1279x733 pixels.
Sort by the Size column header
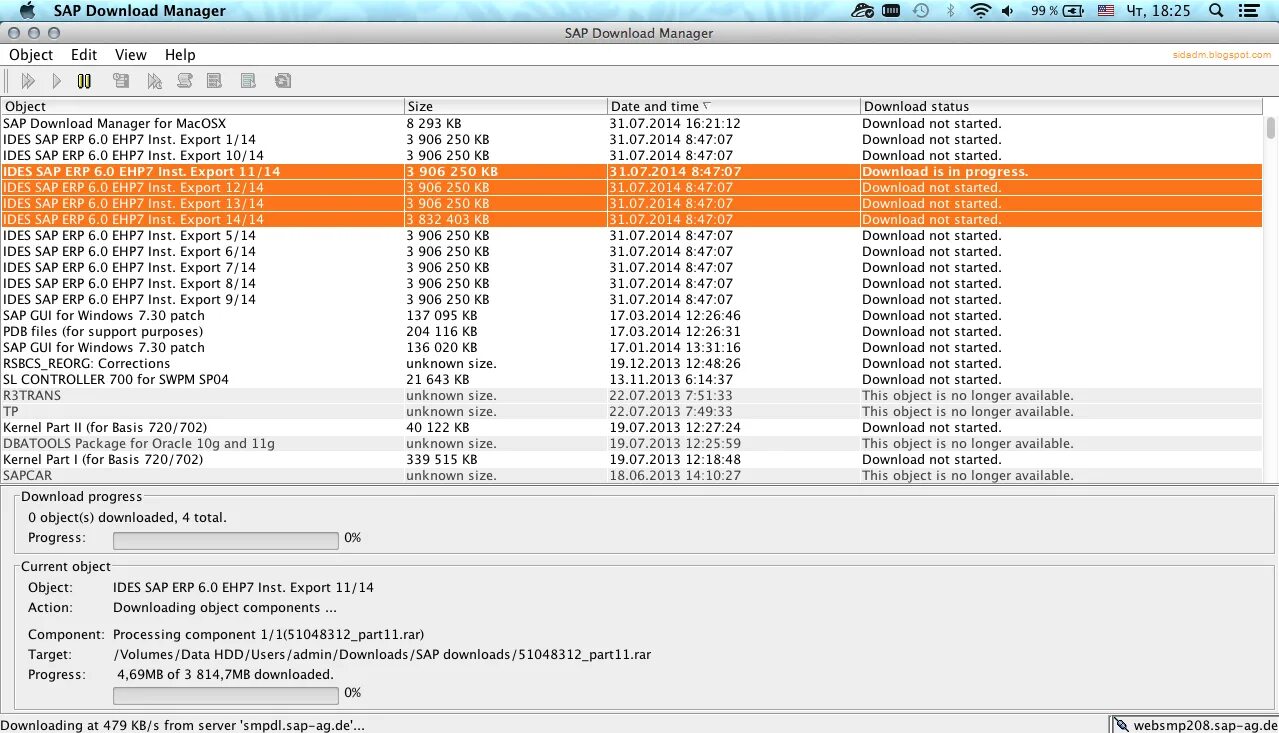pyautogui.click(x=506, y=106)
